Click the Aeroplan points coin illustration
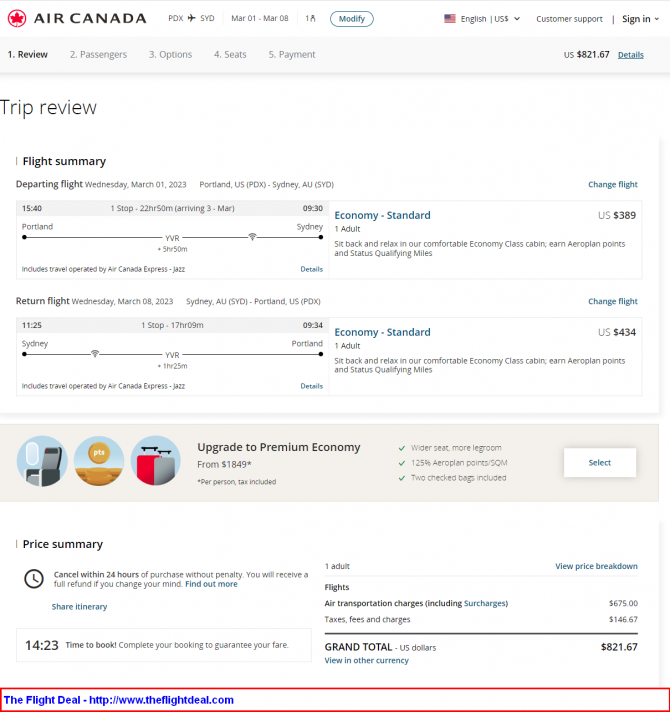 coord(99,461)
